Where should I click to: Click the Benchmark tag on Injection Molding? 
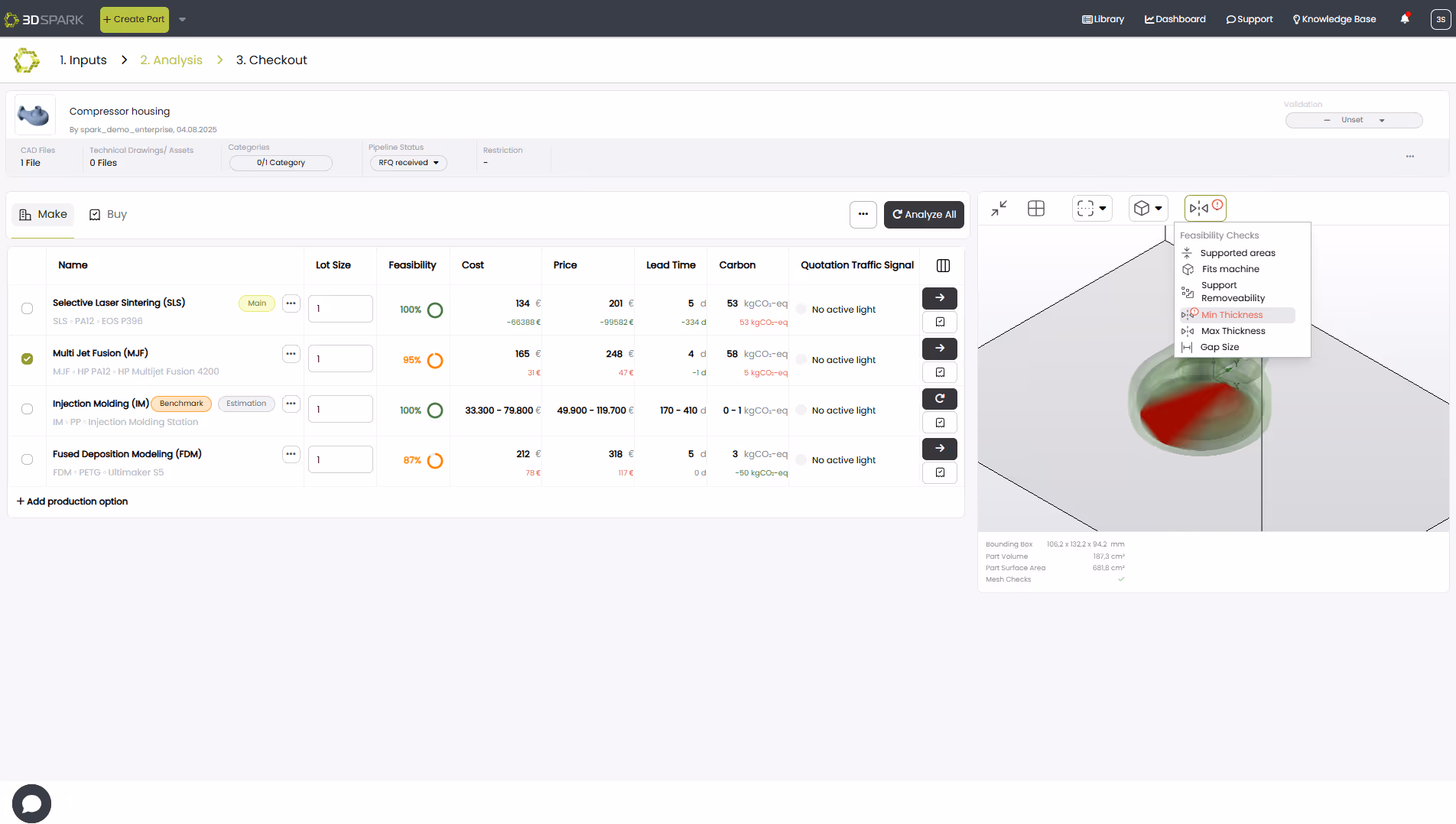pos(181,404)
